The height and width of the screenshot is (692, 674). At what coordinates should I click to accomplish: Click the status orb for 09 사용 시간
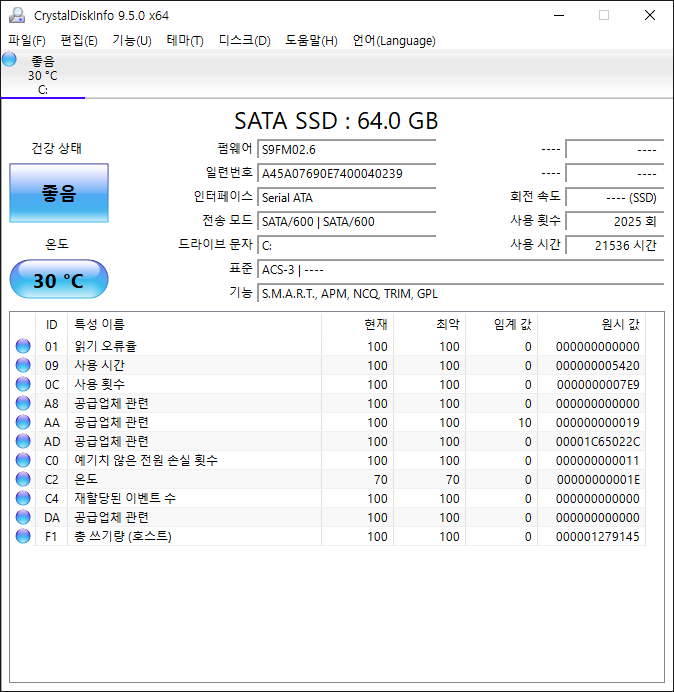(x=23, y=365)
